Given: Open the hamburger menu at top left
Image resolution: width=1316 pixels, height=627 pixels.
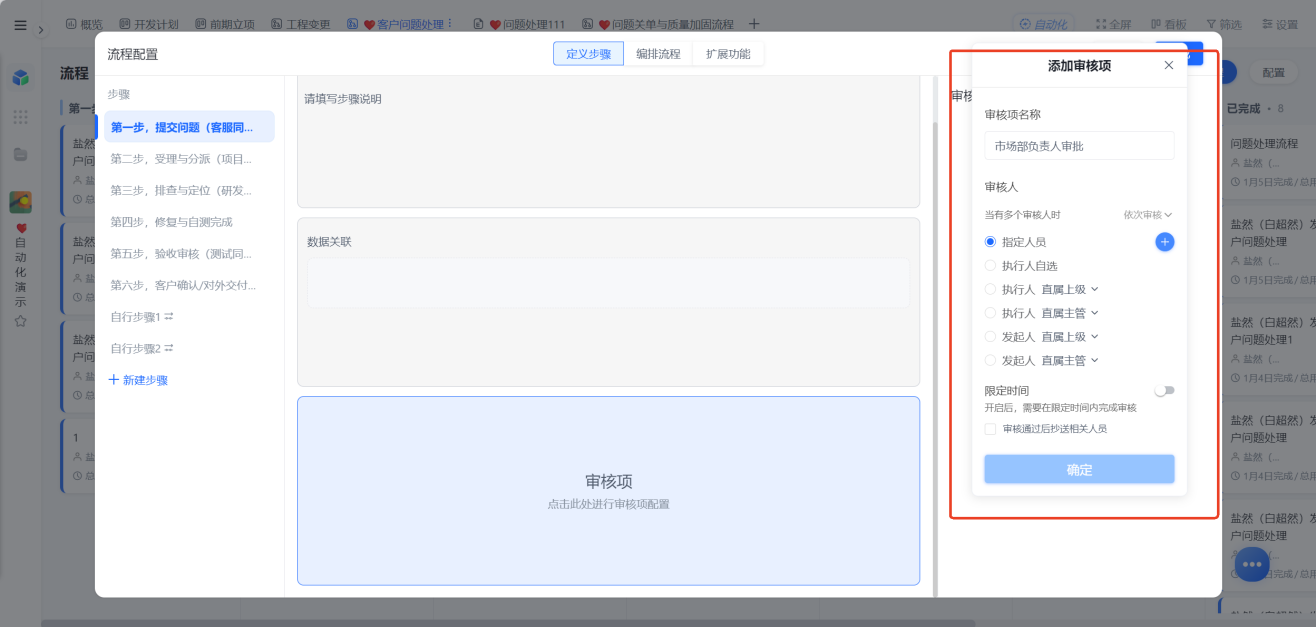Looking at the screenshot, I should coord(20,24).
